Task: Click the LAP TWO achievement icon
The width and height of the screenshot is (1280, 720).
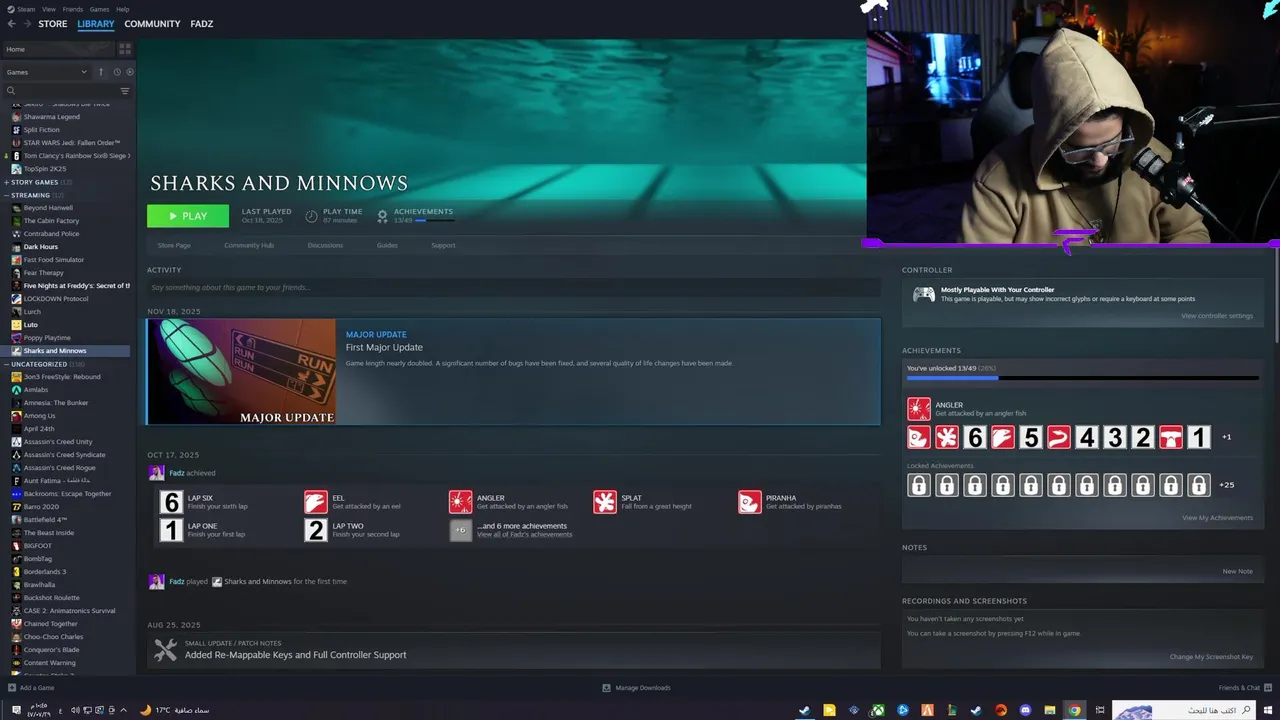Action: pos(316,530)
